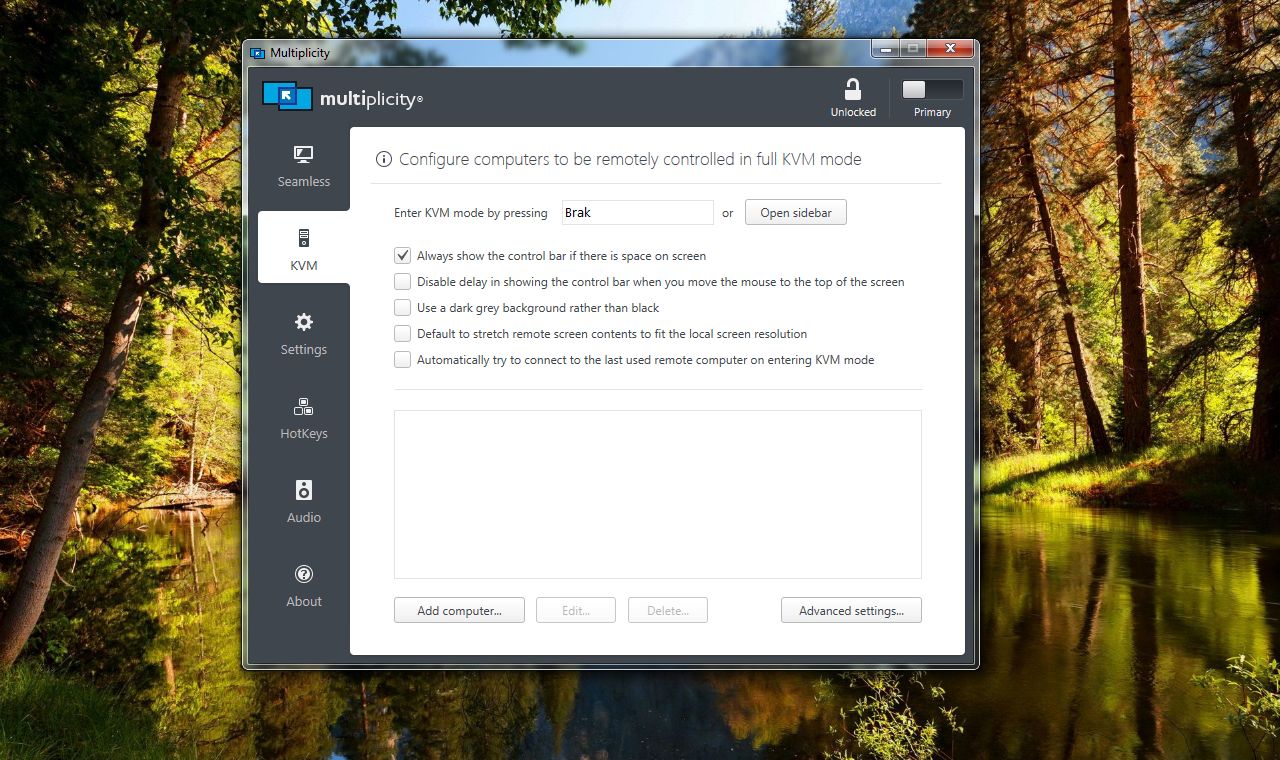1280x760 pixels.
Task: Maximize the Multiplicity window
Action: coord(913,48)
